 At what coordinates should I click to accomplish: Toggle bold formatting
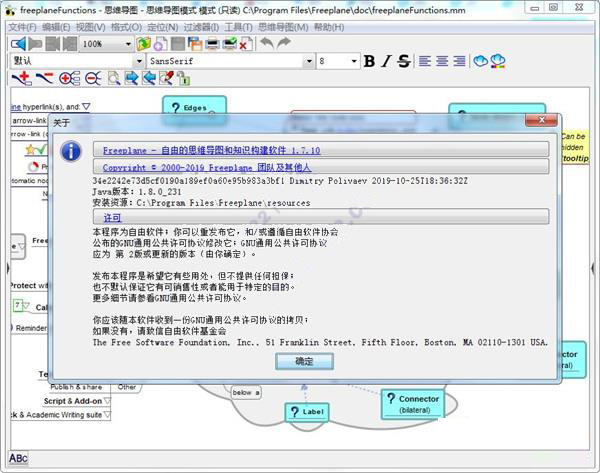[x=369, y=61]
